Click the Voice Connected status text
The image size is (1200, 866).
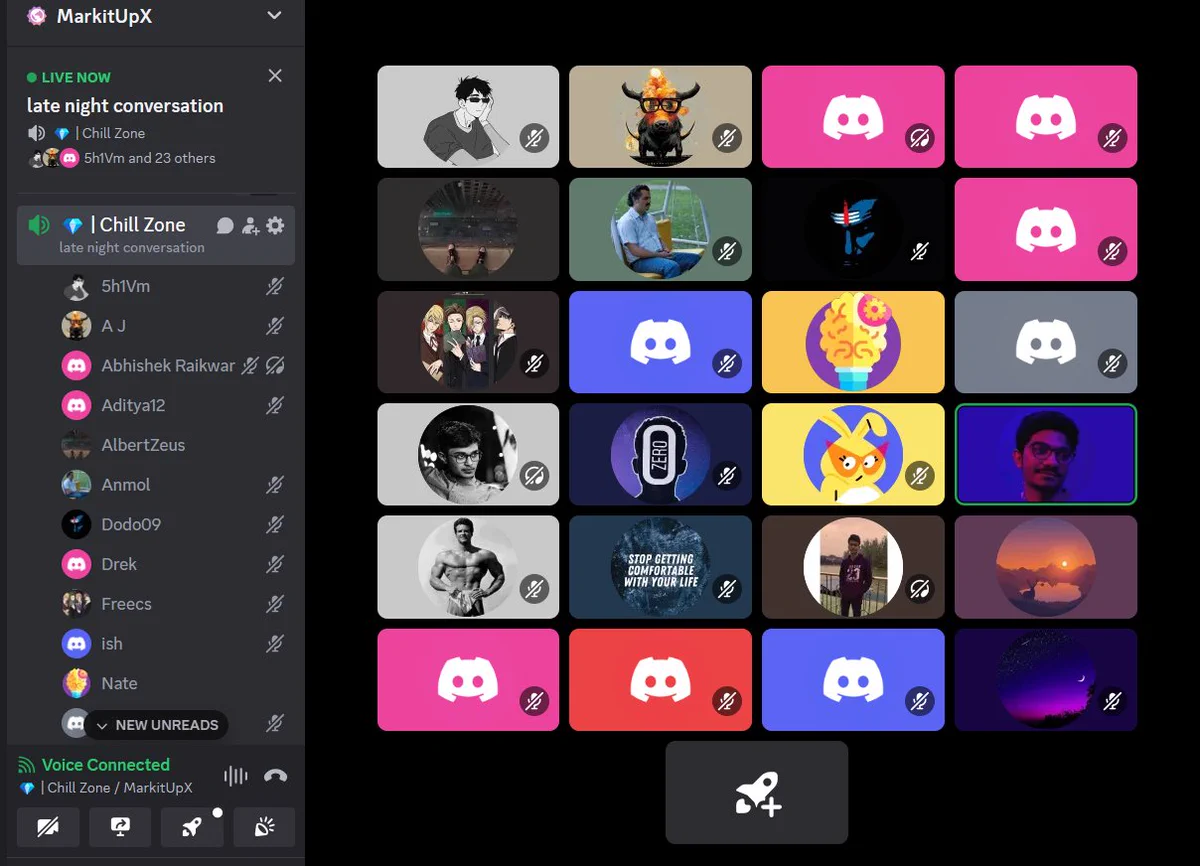click(x=106, y=765)
